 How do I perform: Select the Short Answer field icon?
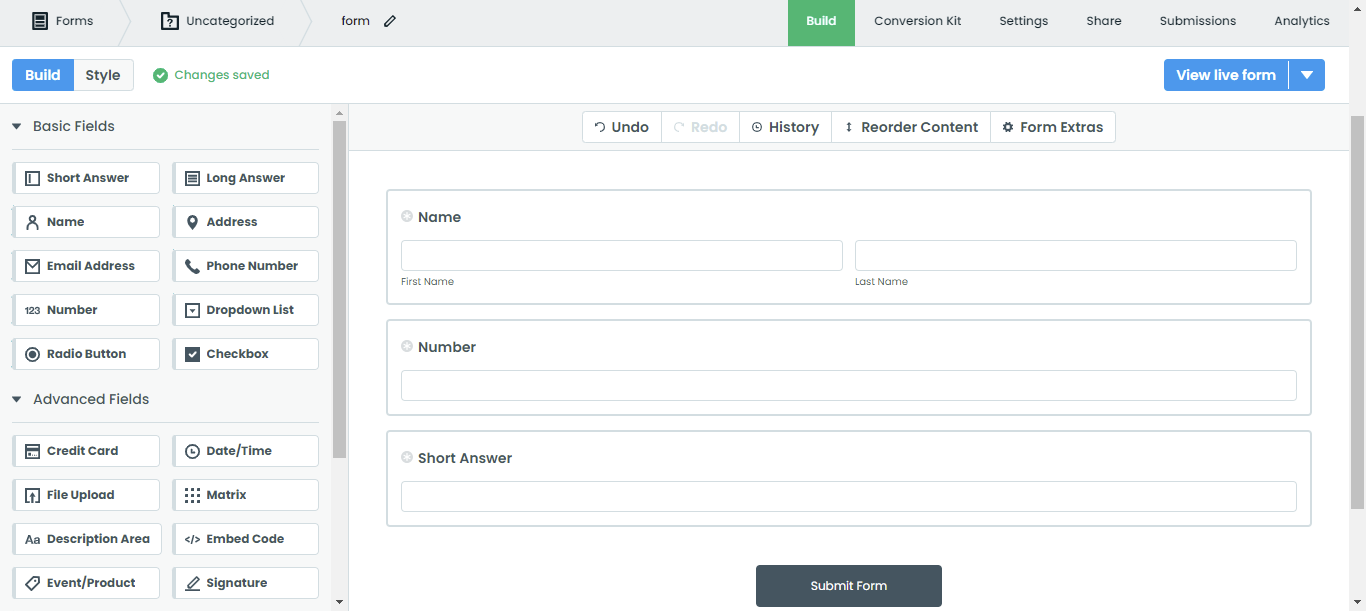coord(31,177)
